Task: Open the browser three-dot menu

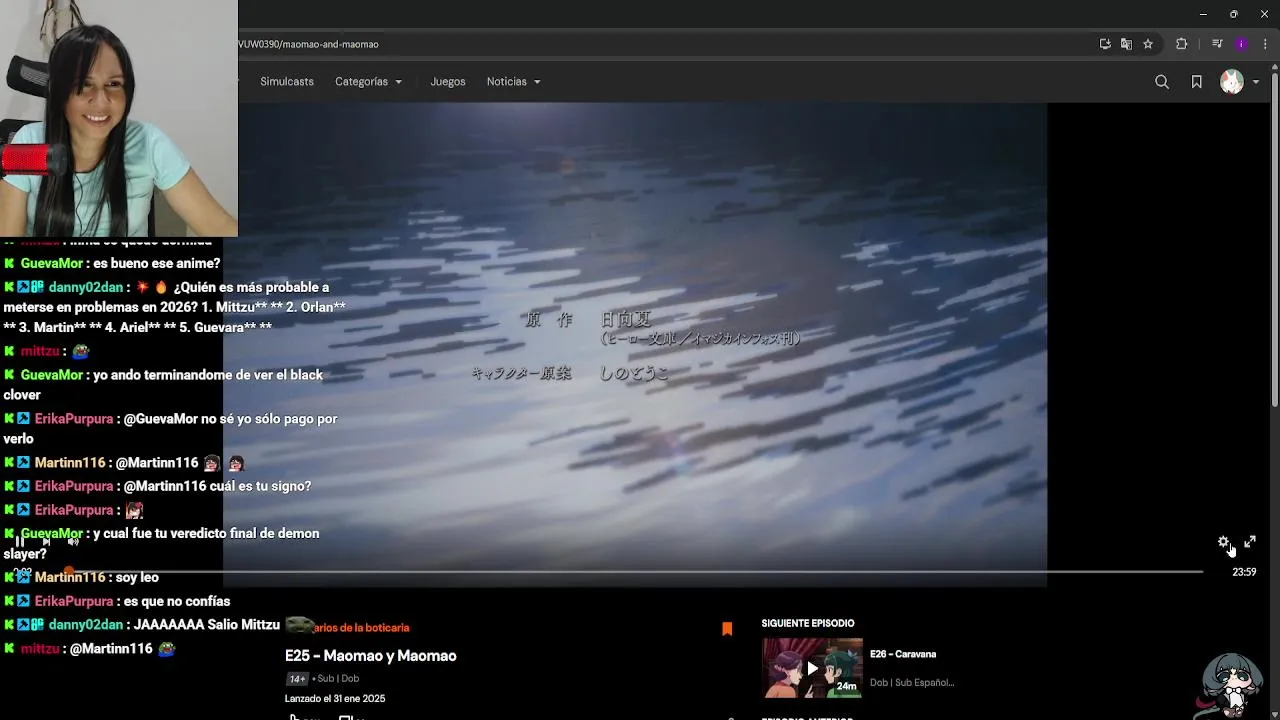Action: tap(1265, 44)
